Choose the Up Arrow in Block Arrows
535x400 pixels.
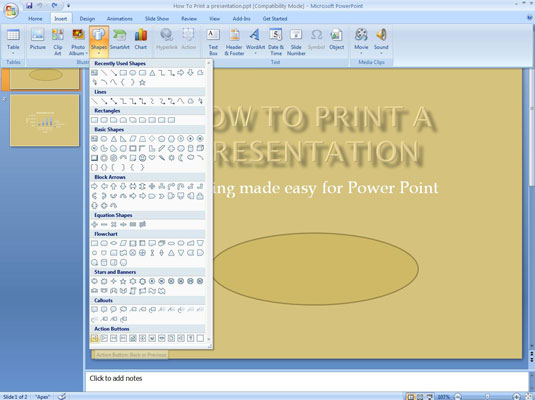(x=114, y=186)
